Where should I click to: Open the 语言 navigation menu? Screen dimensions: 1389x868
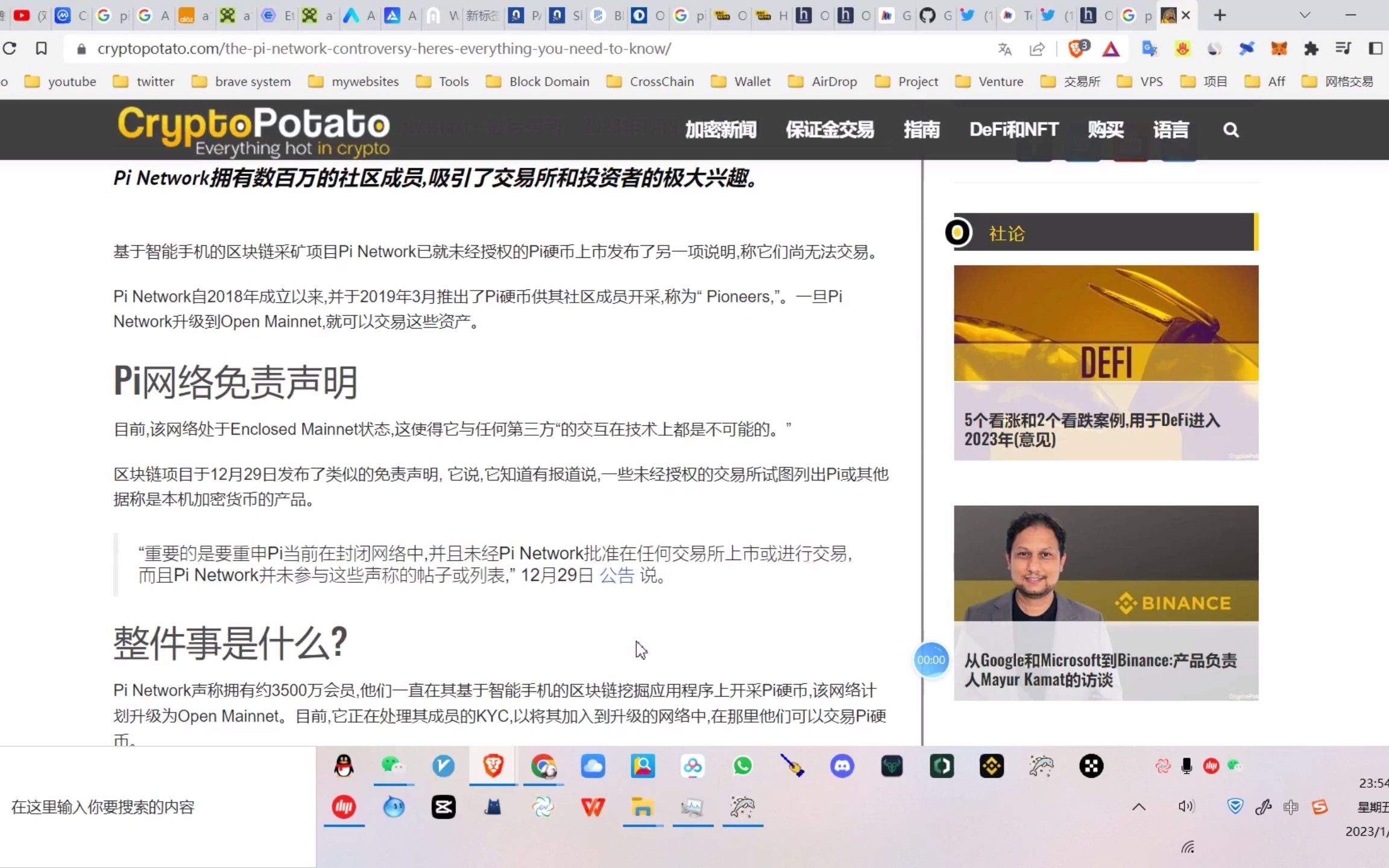[1171, 130]
